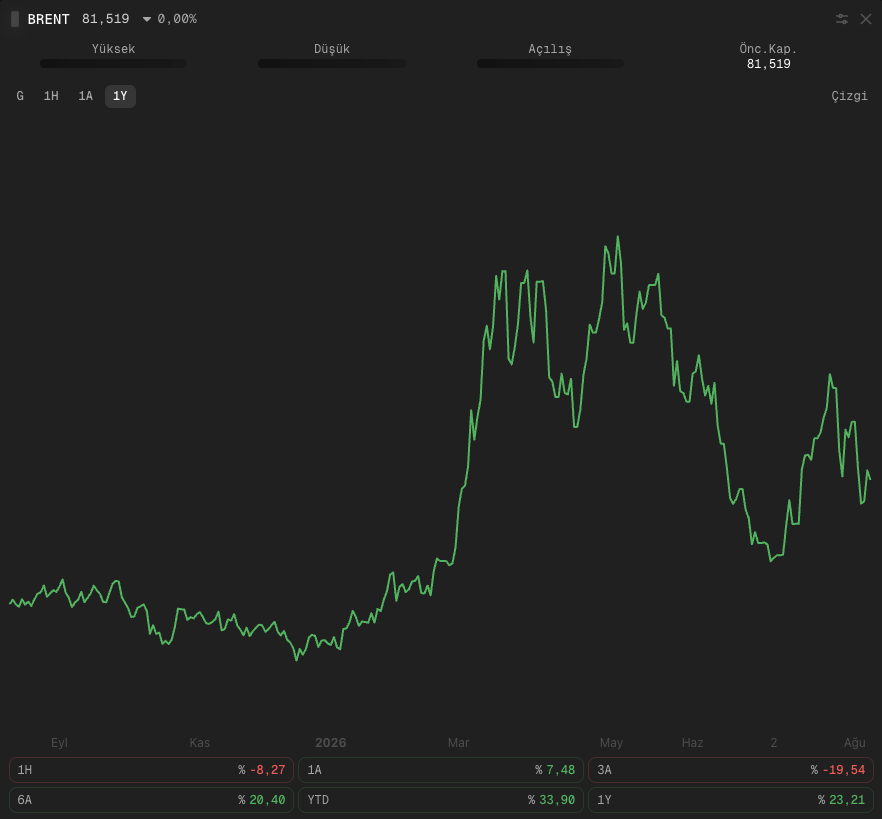The height and width of the screenshot is (819, 882).
Task: Open the chart settings sliders icon
Action: point(842,19)
